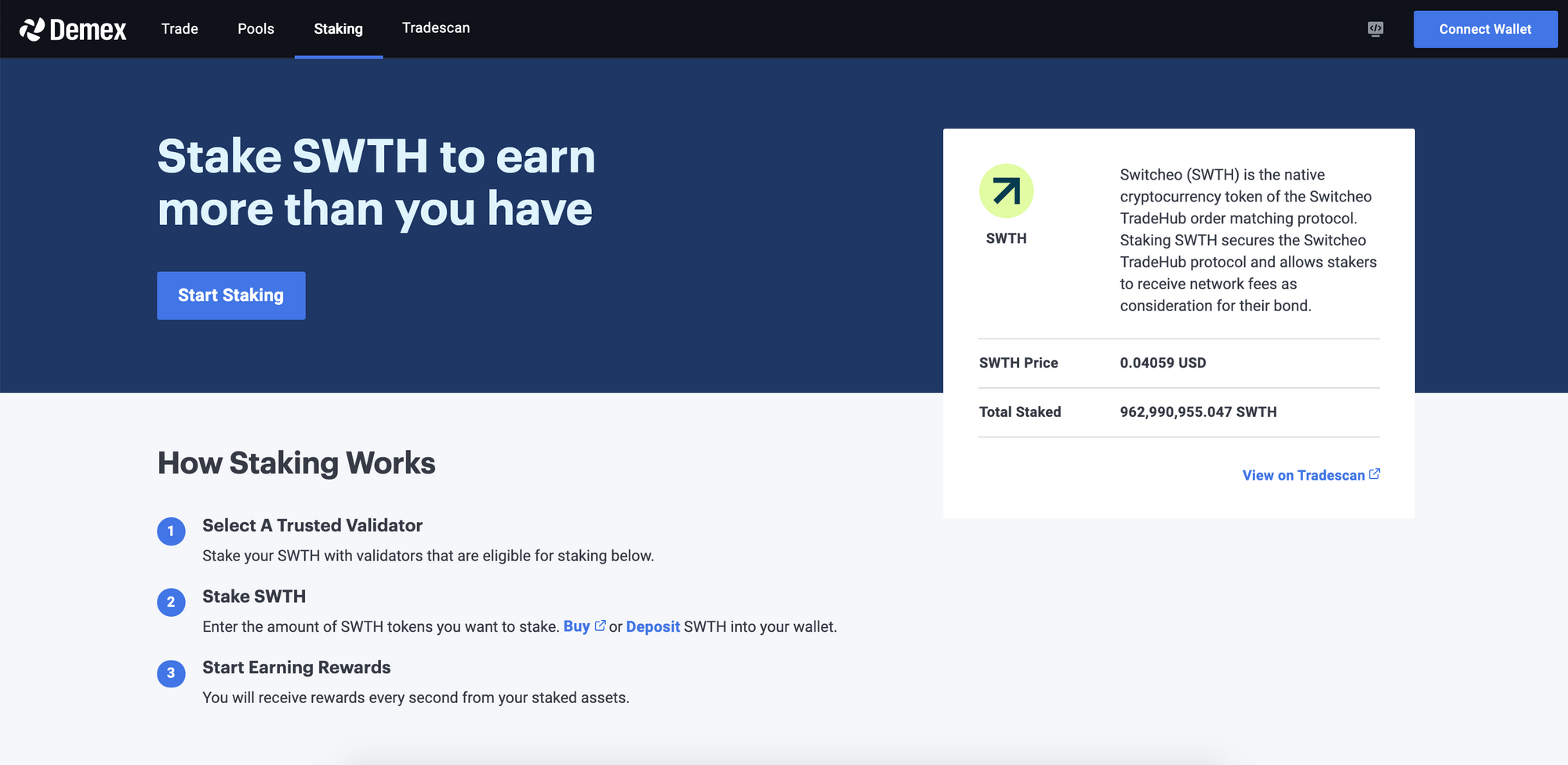The width and height of the screenshot is (1568, 765).
Task: Select the SWTH price value 0.04059 USD
Action: point(1163,363)
